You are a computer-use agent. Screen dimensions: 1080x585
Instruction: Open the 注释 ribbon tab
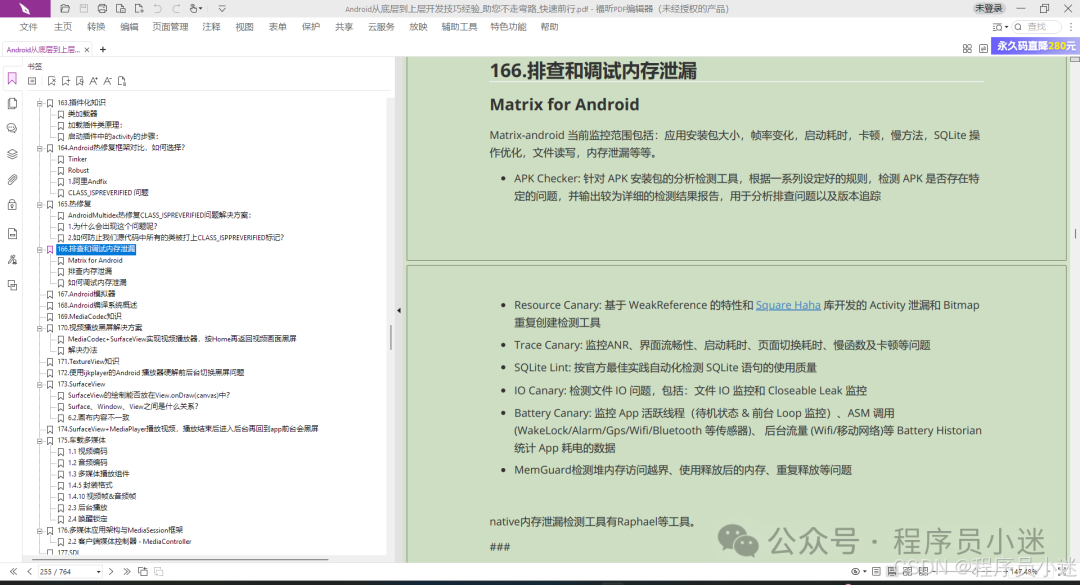[x=211, y=27]
